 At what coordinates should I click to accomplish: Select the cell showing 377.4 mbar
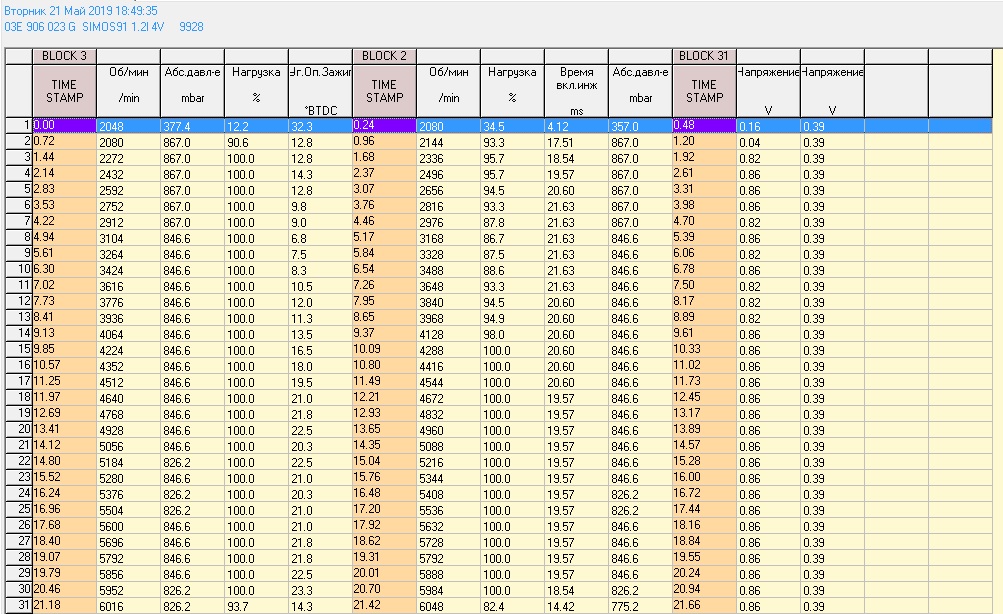(x=192, y=126)
